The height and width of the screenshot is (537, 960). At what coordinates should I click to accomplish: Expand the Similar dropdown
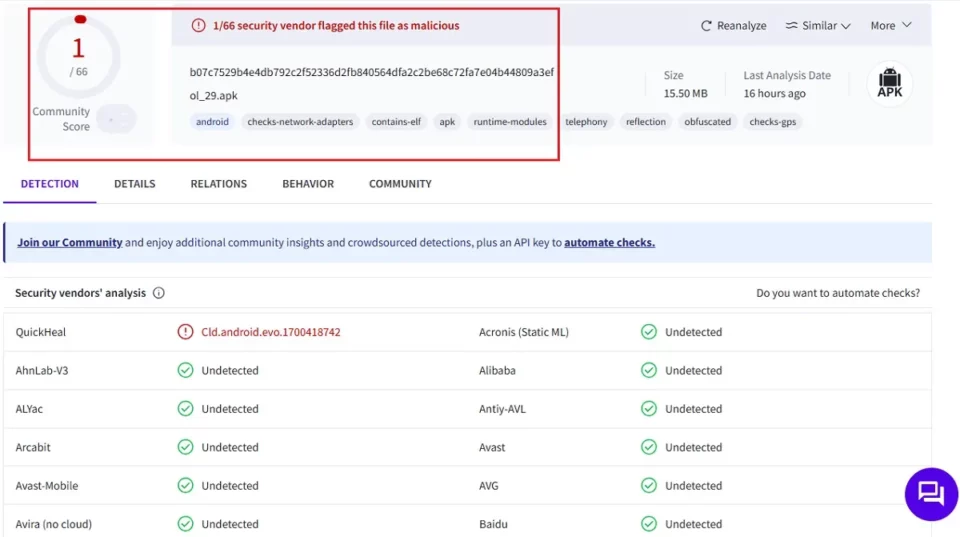click(x=819, y=26)
